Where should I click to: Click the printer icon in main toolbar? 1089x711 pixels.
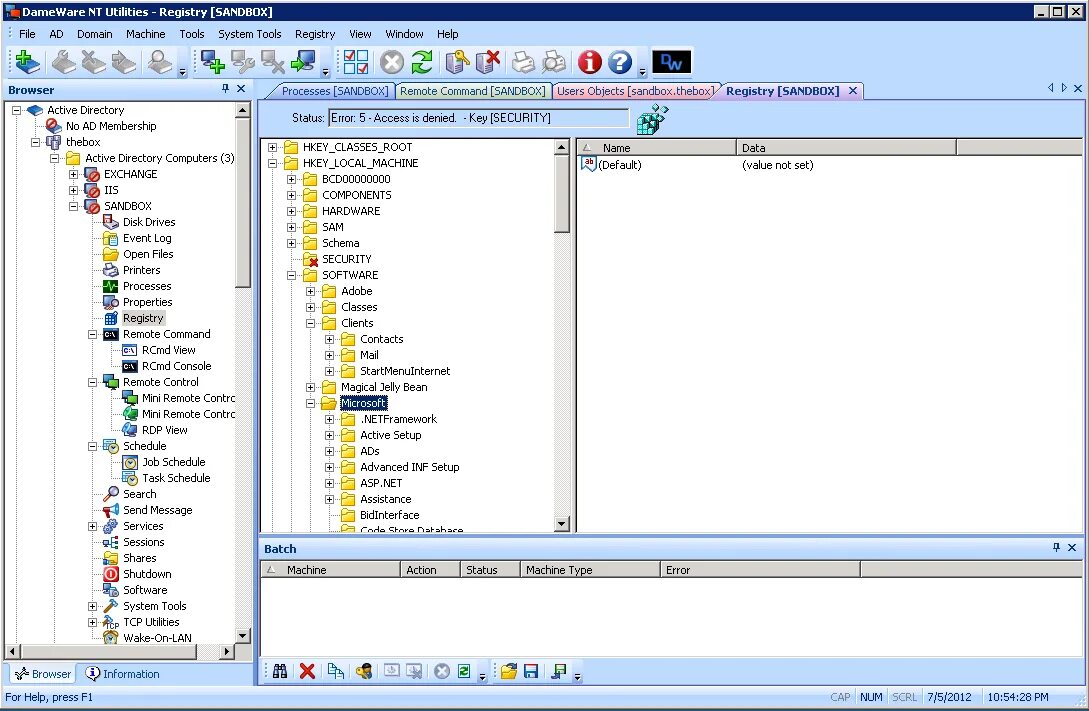click(x=523, y=62)
